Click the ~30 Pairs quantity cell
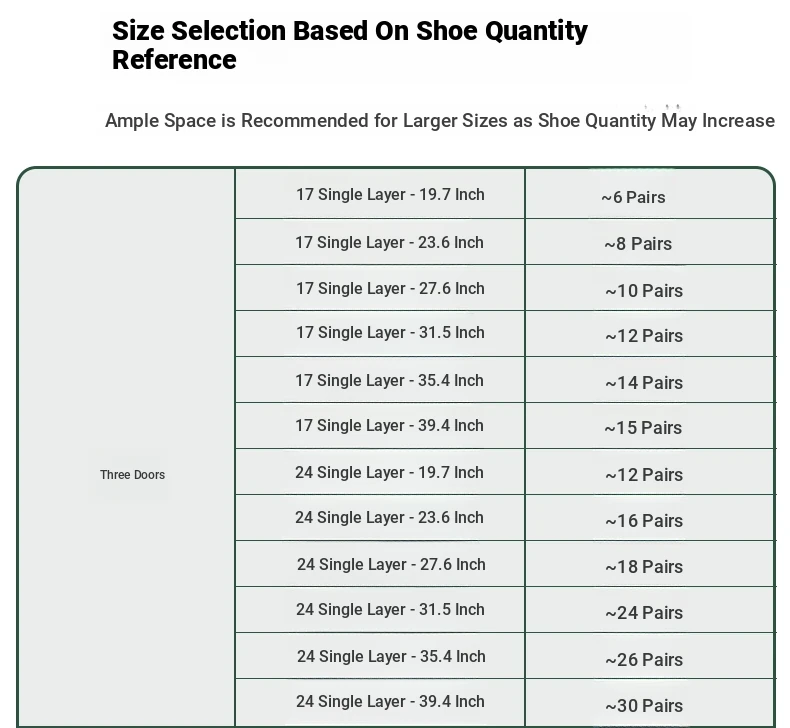This screenshot has height=728, width=790. pyautogui.click(x=649, y=702)
